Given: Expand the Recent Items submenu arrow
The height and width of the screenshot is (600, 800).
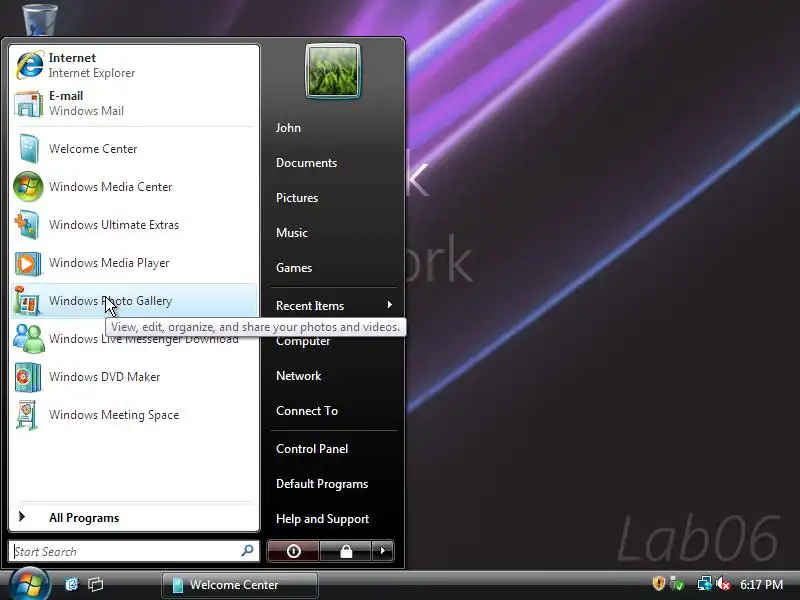Looking at the screenshot, I should click(389, 305).
